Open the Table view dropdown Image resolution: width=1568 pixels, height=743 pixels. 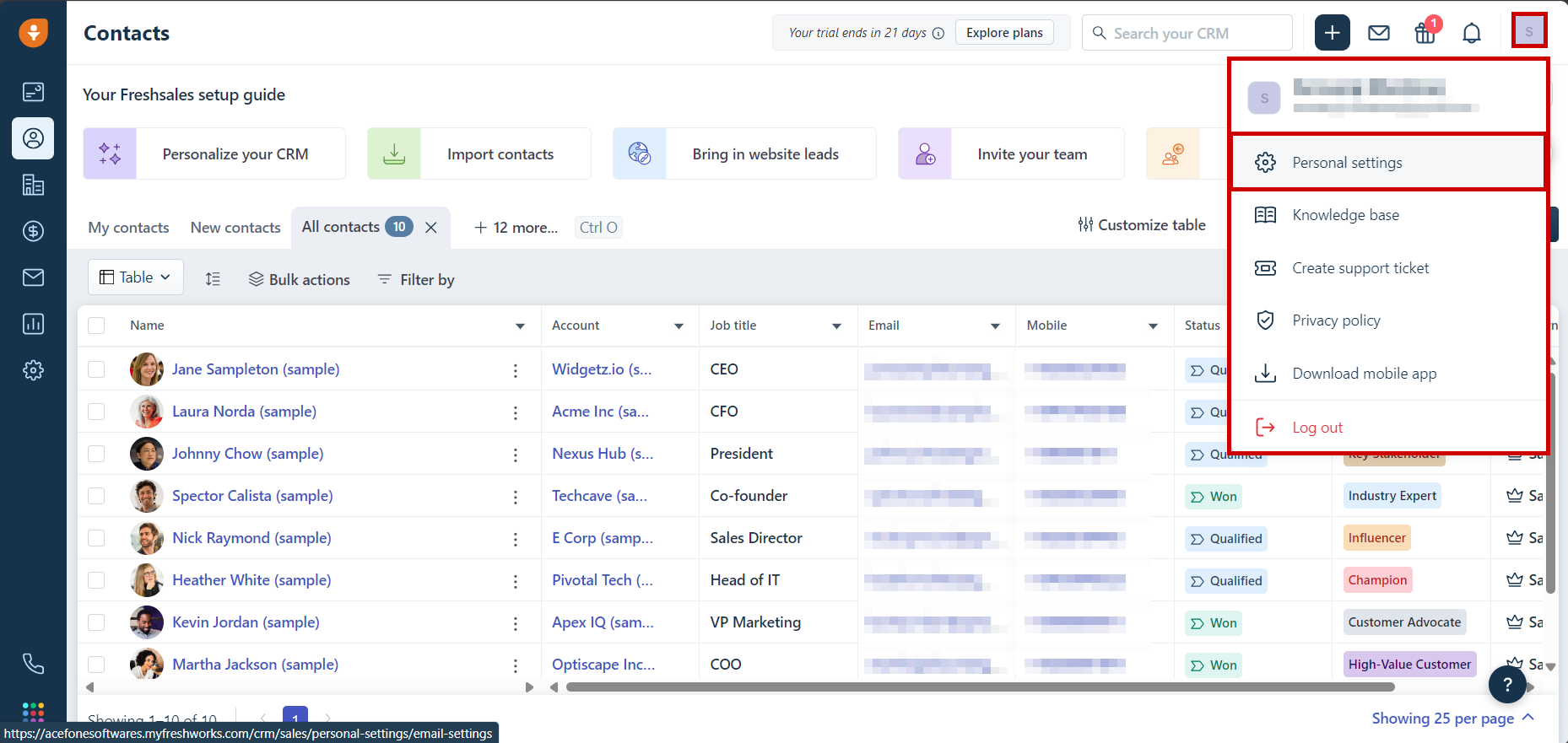[x=136, y=277]
